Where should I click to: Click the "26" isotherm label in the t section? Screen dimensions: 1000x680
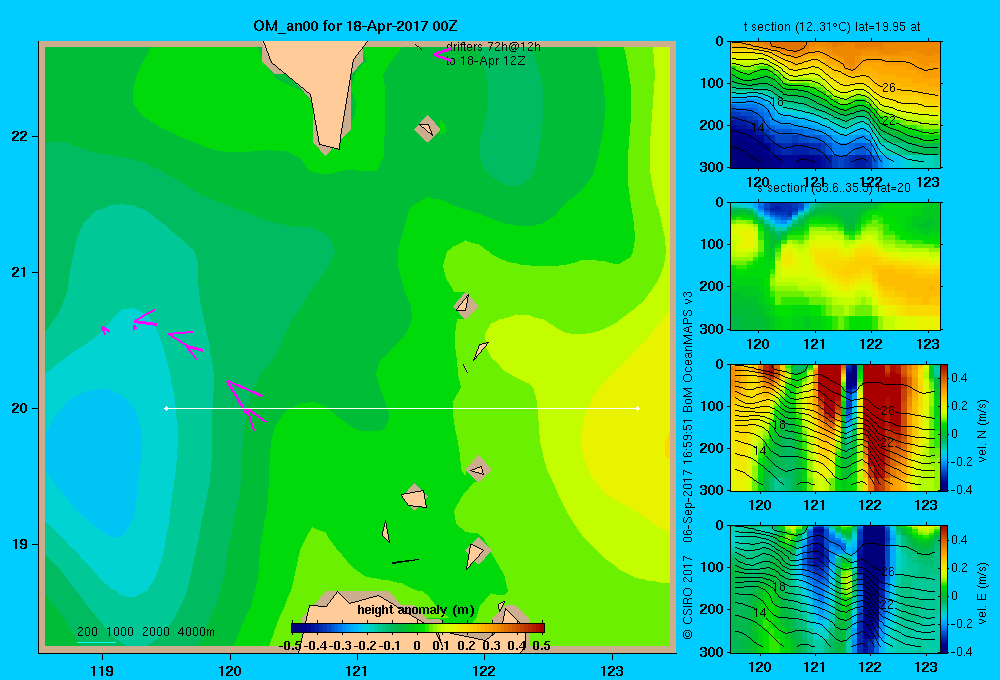point(889,87)
